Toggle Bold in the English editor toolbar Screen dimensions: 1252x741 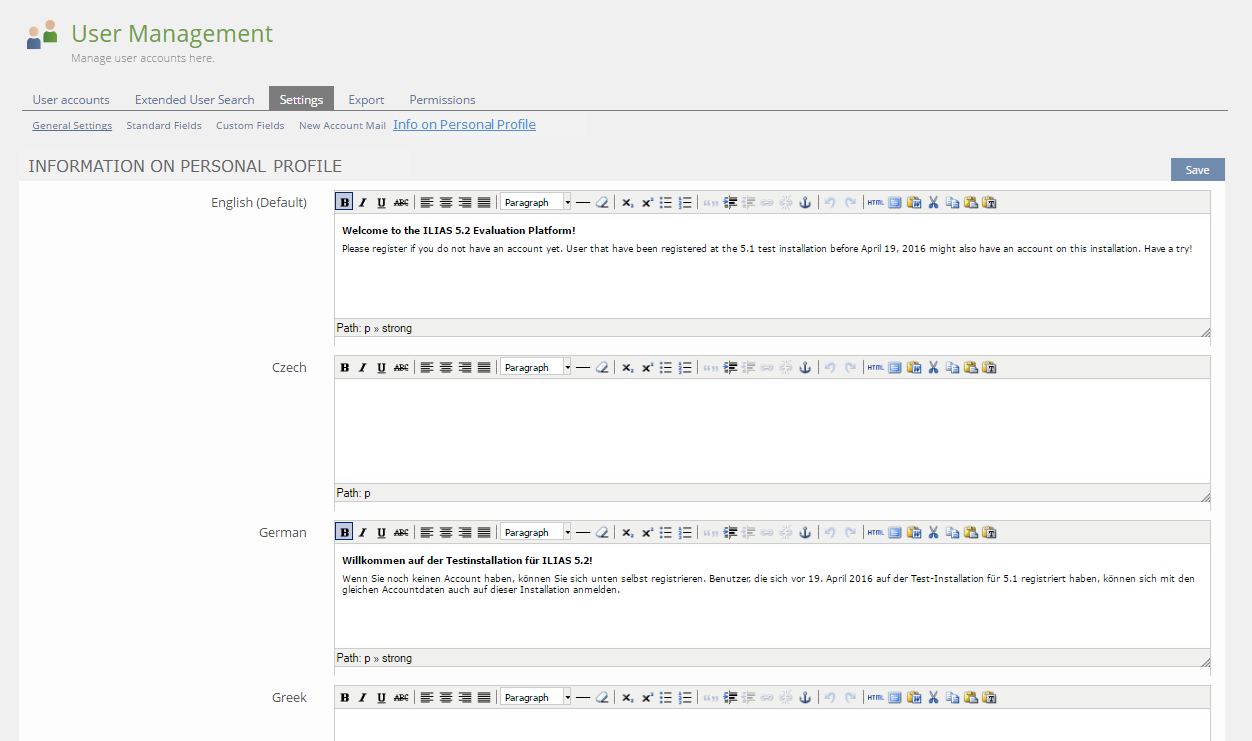pyautogui.click(x=344, y=202)
